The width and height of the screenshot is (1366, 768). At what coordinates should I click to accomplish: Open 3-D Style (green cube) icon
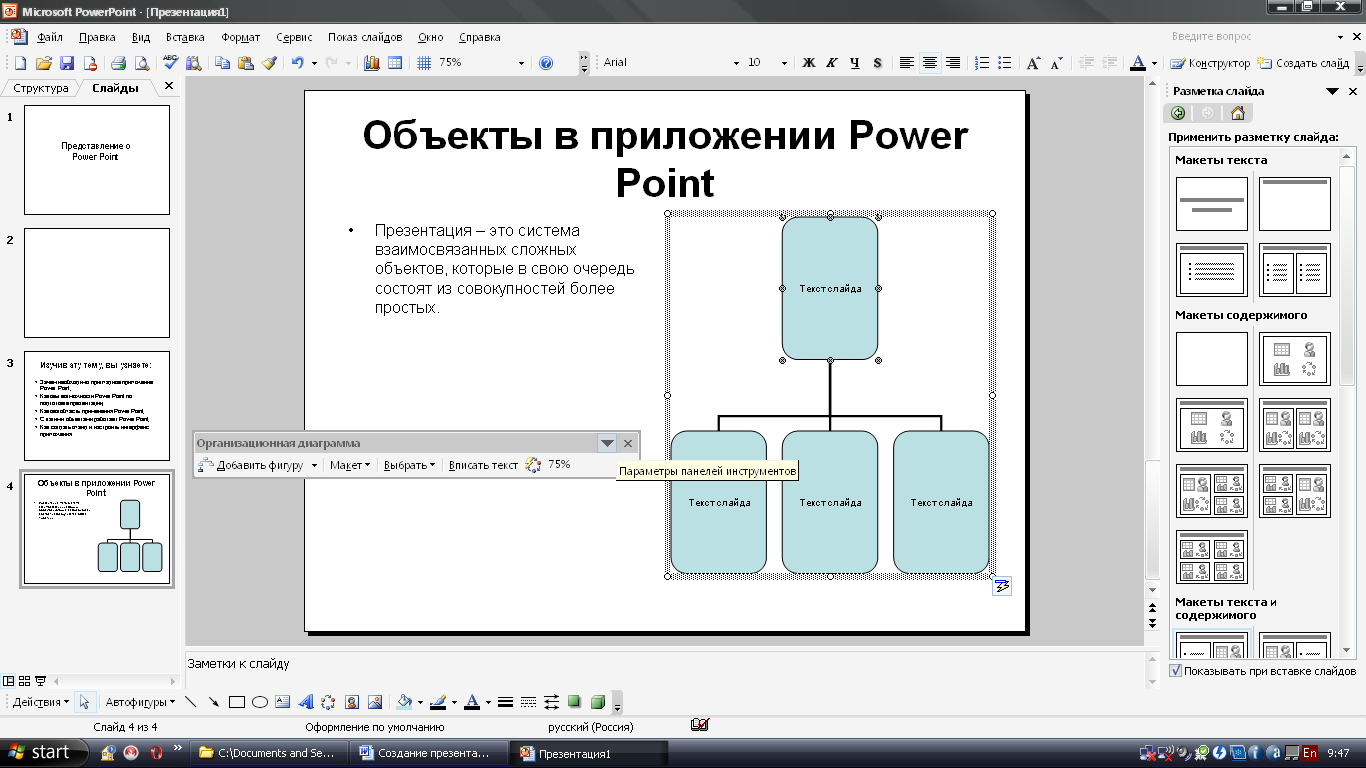[597, 702]
